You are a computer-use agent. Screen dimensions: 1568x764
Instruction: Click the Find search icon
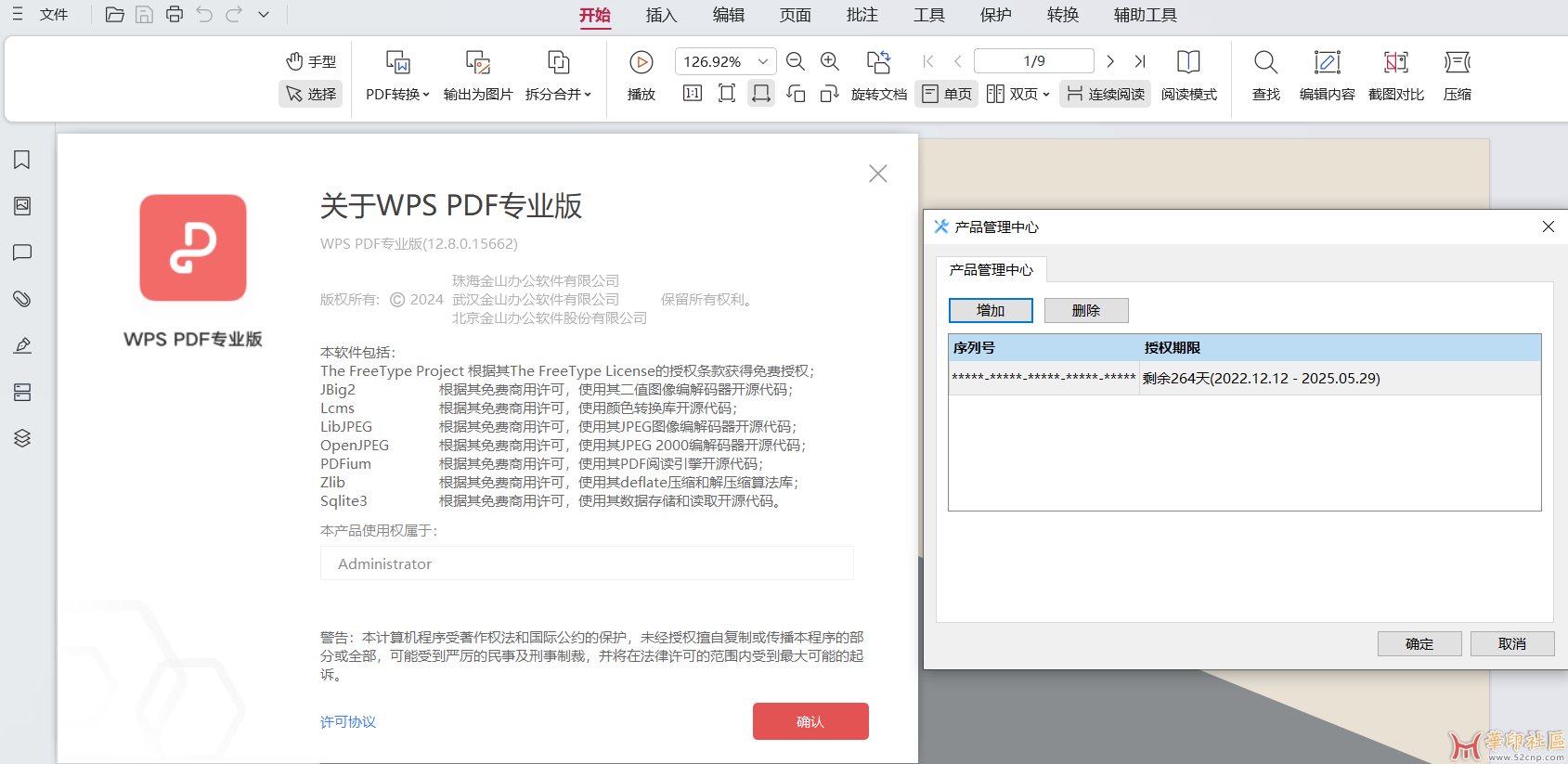[x=1265, y=62]
